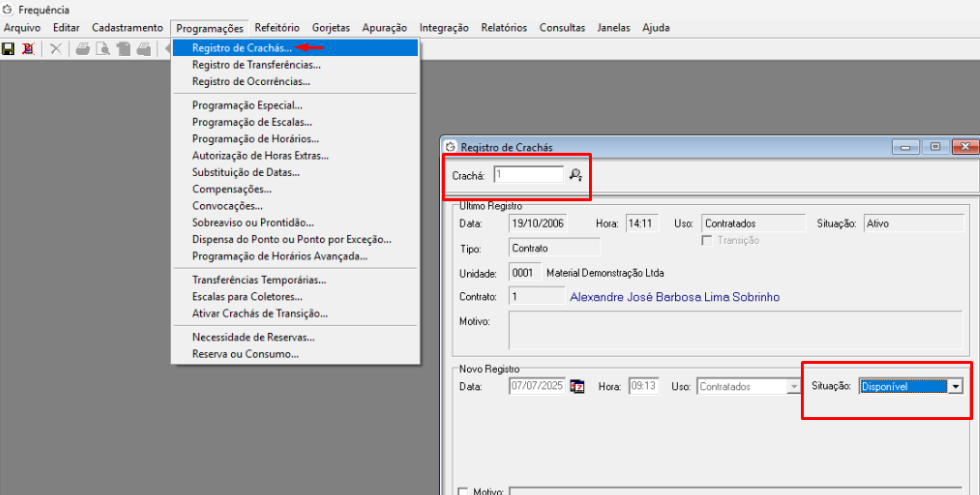Click the Hora field in Novo Registro
This screenshot has height=495, width=980.
tap(643, 386)
